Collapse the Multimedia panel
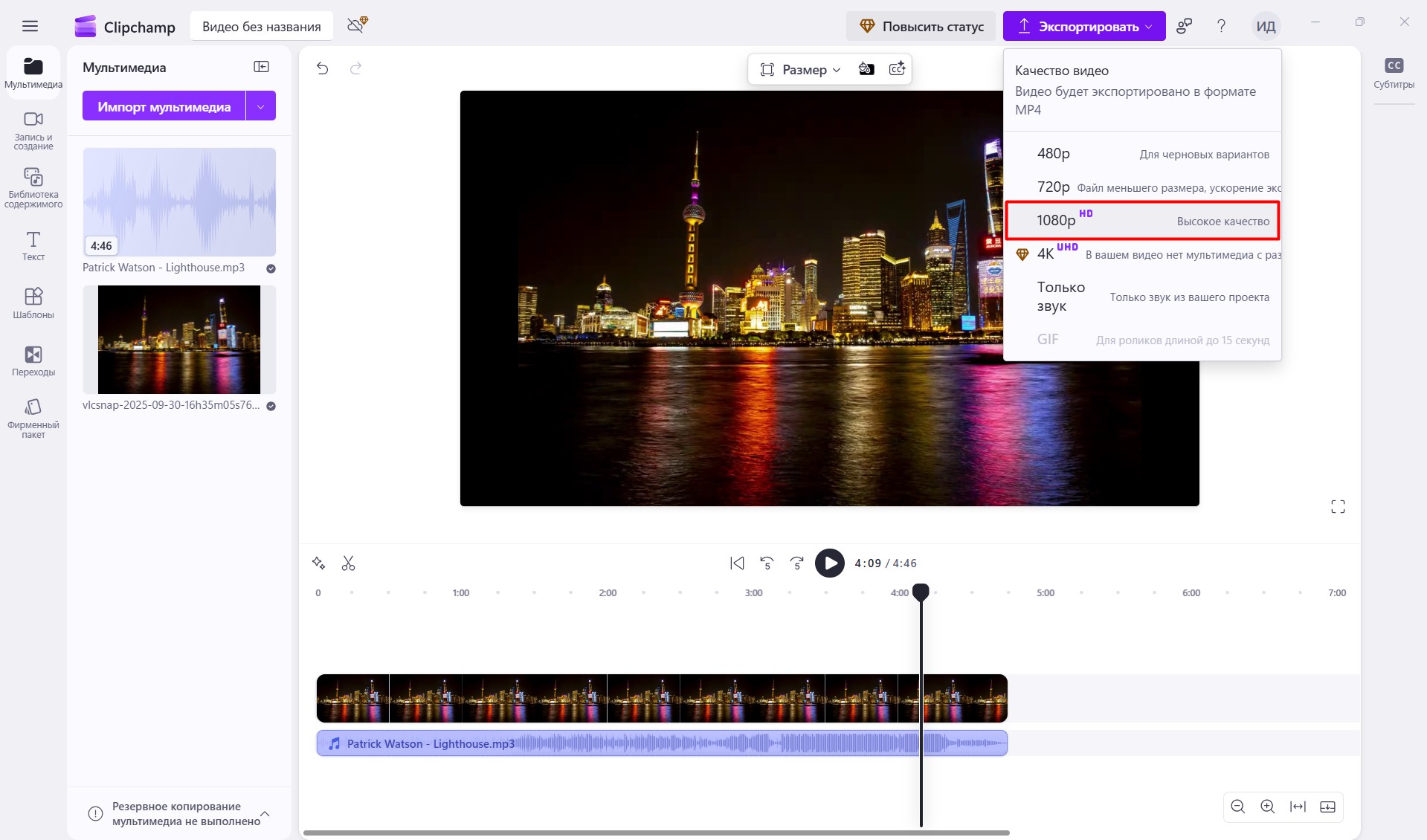1427x840 pixels. coord(261,67)
